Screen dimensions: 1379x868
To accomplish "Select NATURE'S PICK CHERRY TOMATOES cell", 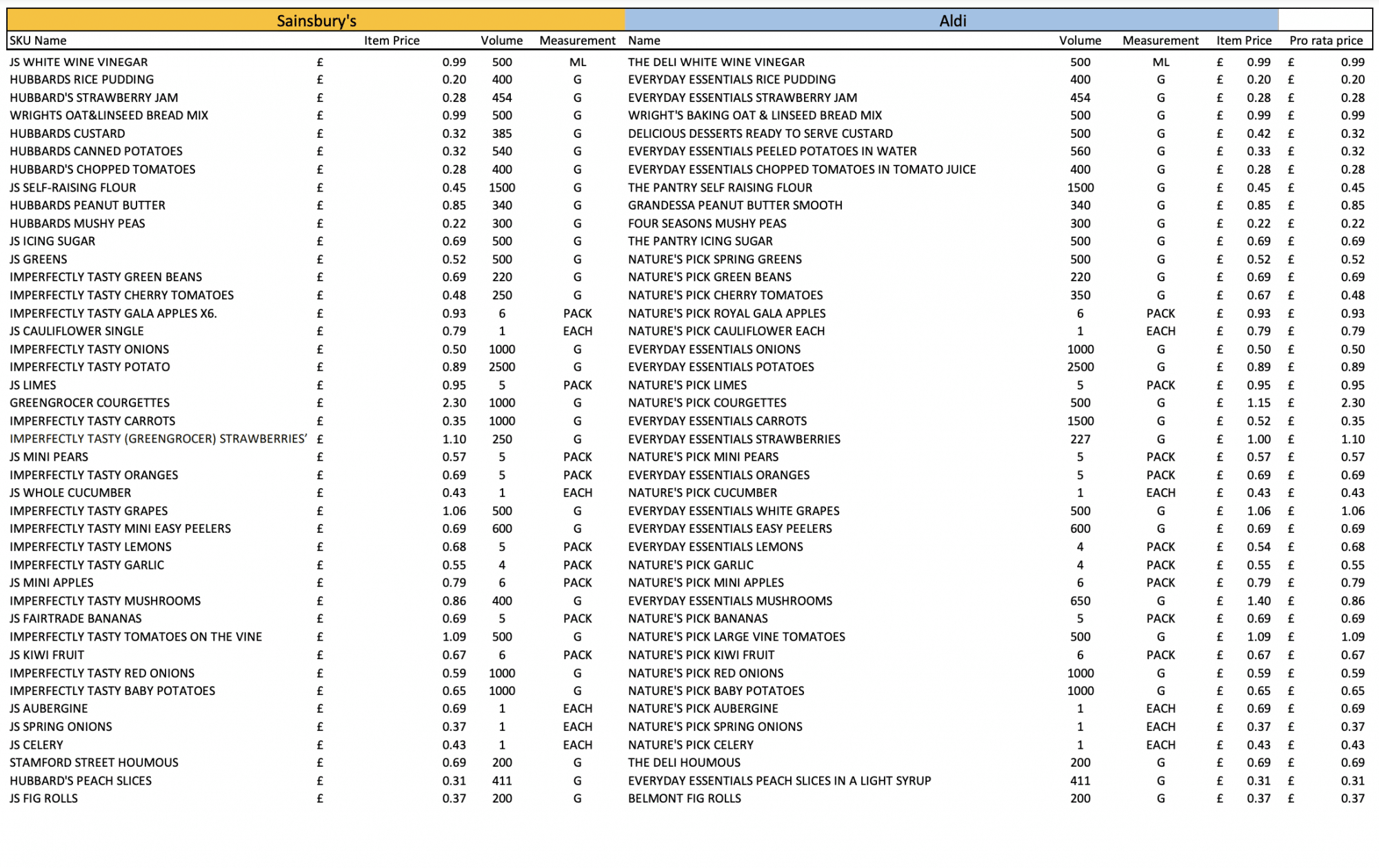I will 725,295.
